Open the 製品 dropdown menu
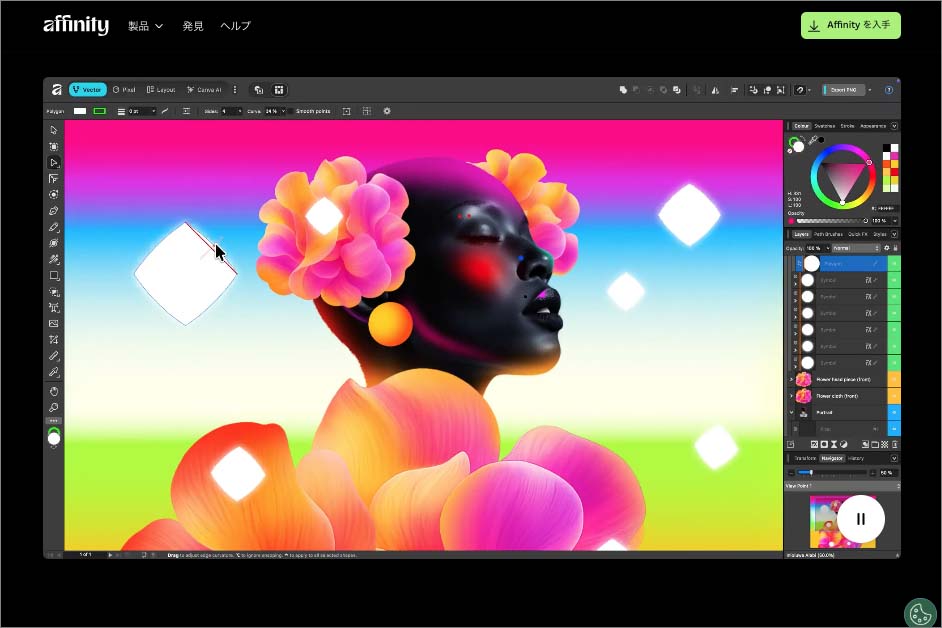This screenshot has height=628, width=942. (x=145, y=26)
